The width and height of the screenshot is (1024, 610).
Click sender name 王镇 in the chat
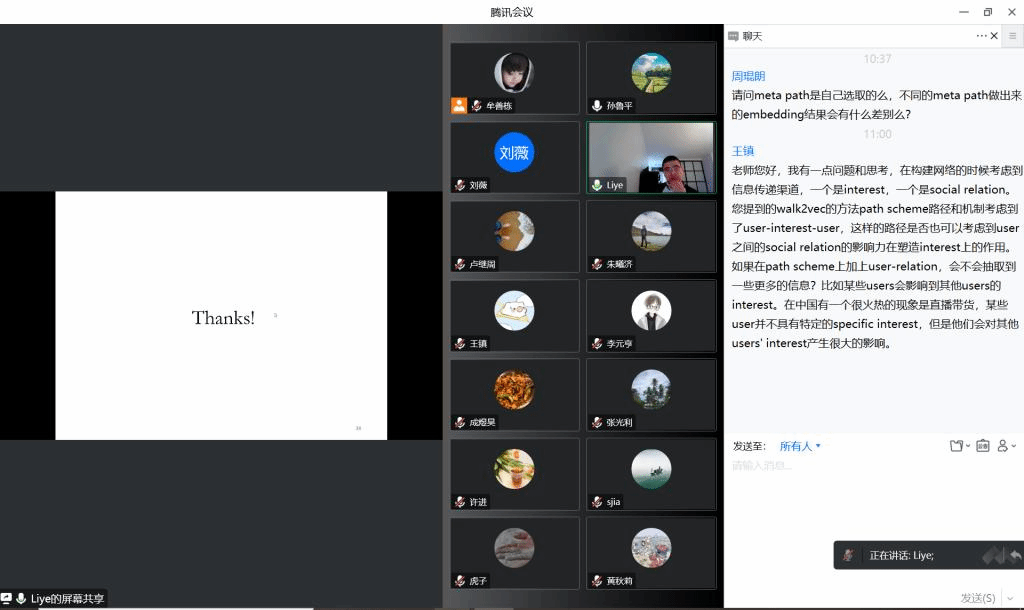743,151
